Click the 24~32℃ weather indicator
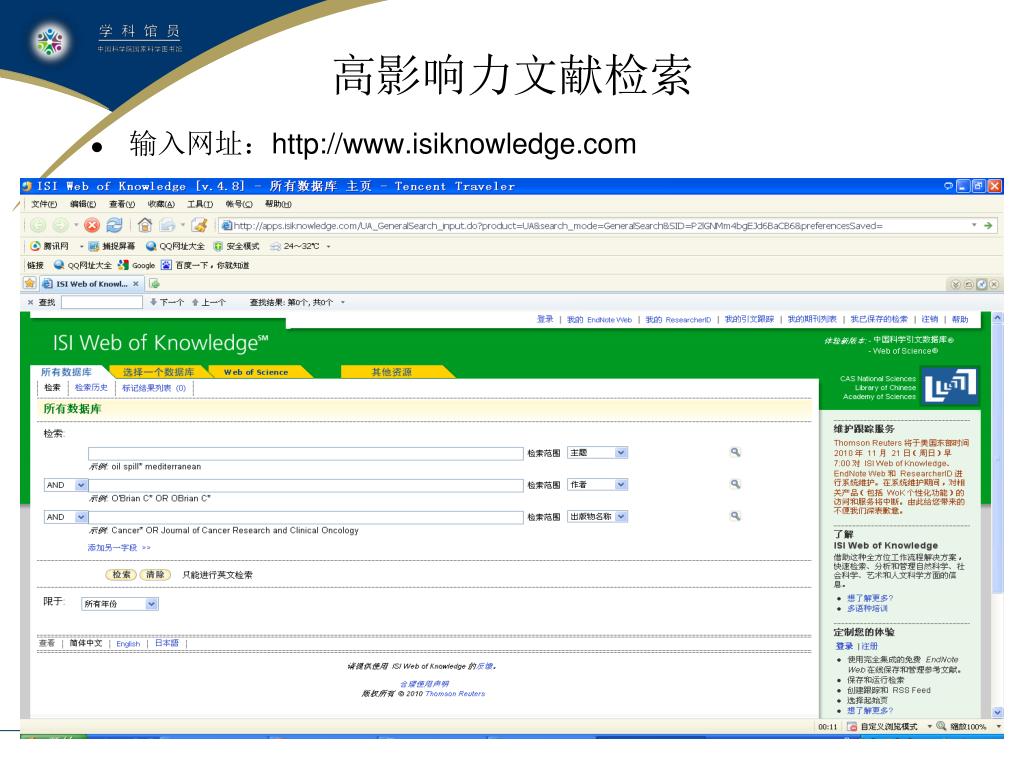This screenshot has width=1024, height=768. [295, 246]
